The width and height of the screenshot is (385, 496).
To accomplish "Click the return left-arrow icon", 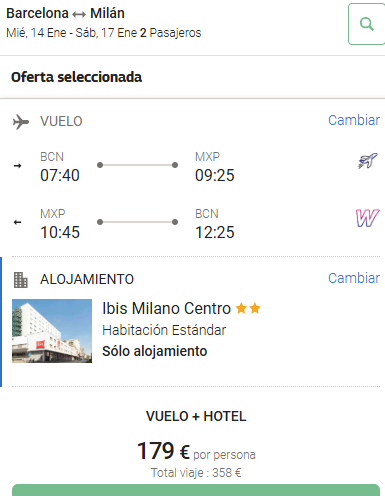I will point(17,222).
